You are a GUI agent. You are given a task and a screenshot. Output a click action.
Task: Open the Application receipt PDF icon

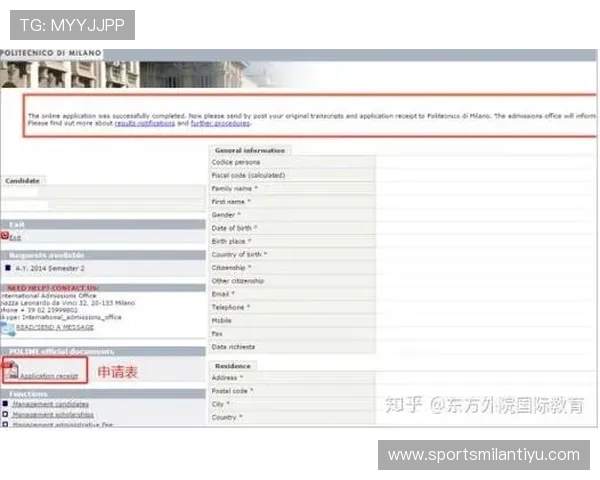pos(11,370)
